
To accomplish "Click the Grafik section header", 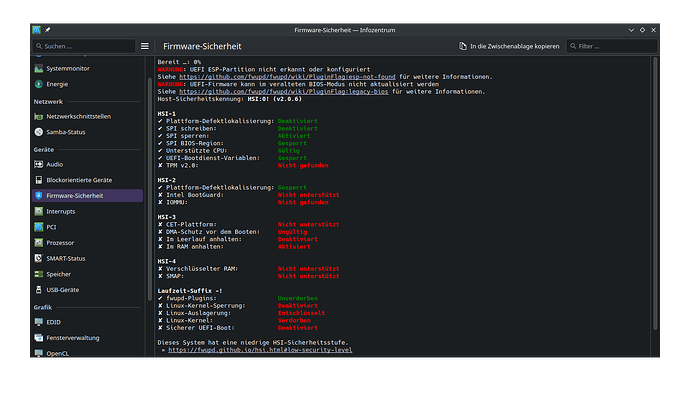I will pos(43,307).
